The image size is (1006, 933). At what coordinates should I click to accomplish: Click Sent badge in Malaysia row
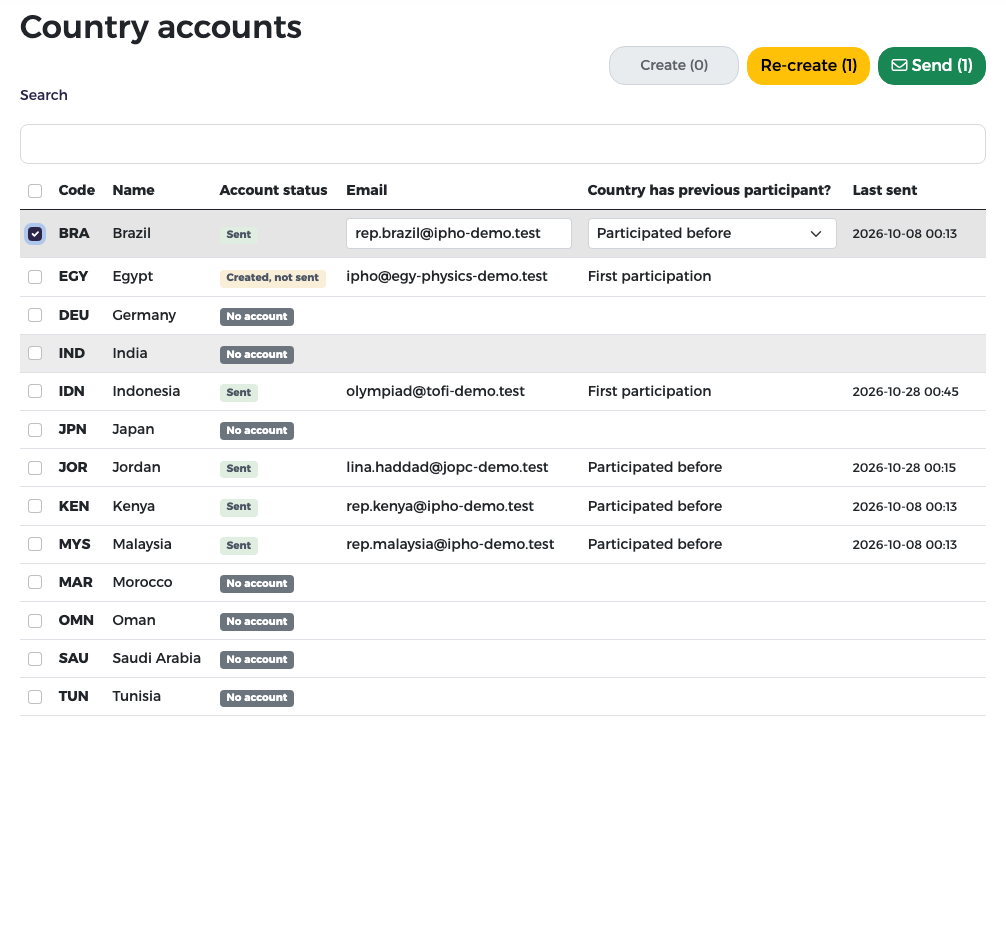pos(239,545)
